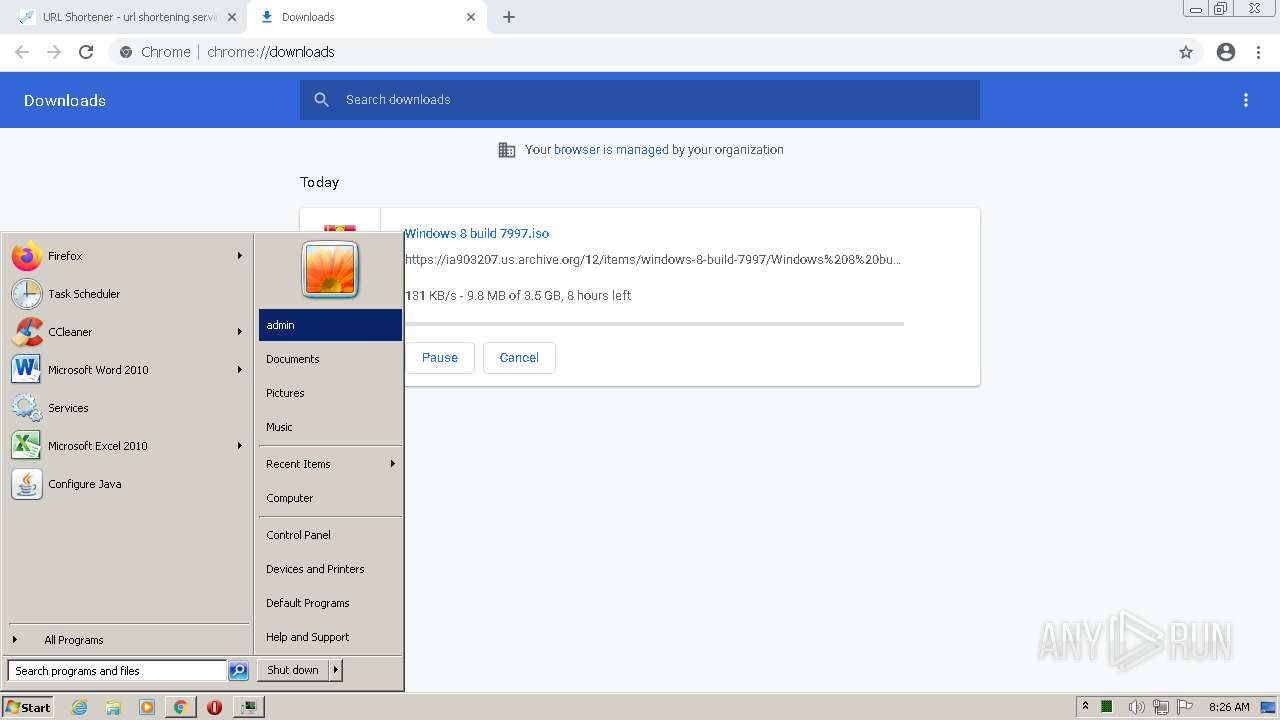Expand Microsoft Excel 2010 recent files arrow

coord(240,446)
